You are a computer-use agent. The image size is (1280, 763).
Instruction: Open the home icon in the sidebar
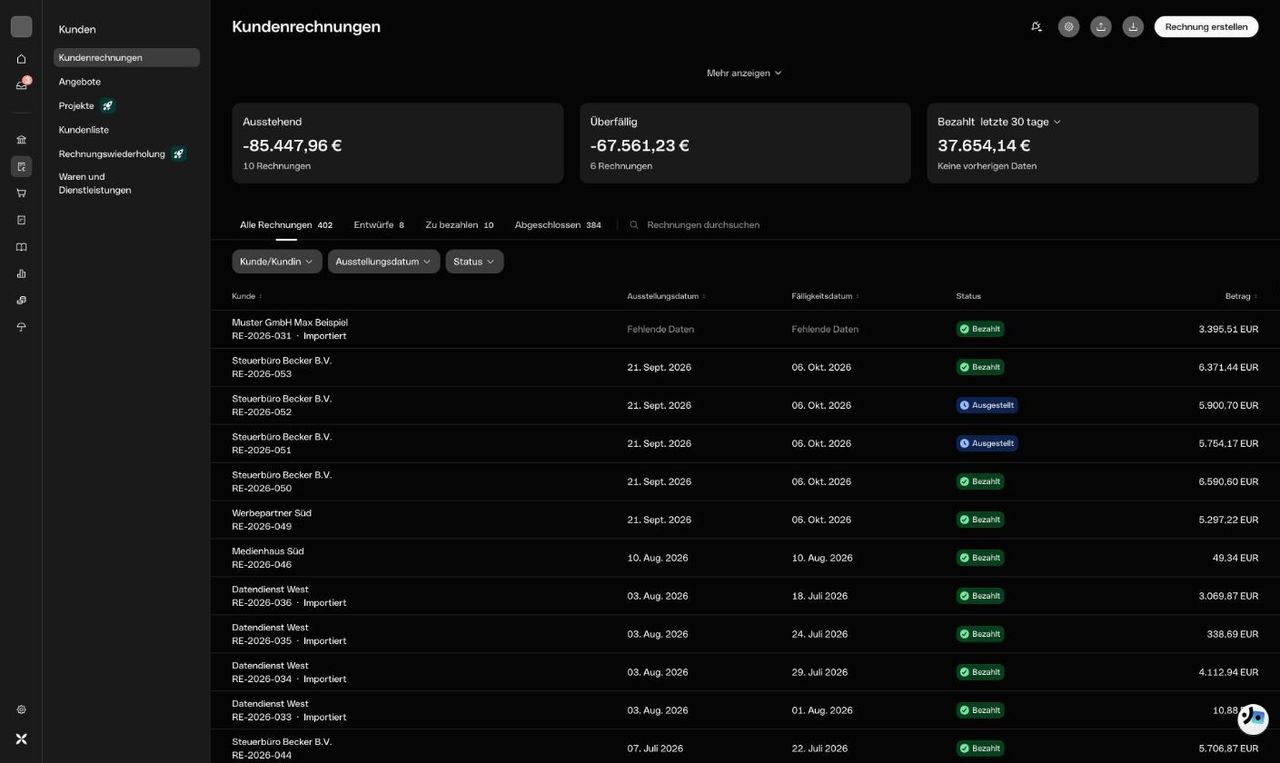pos(21,59)
